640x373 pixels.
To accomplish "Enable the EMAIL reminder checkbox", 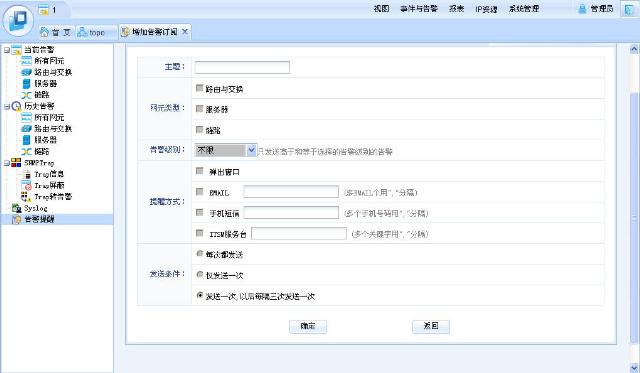I will click(x=200, y=191).
